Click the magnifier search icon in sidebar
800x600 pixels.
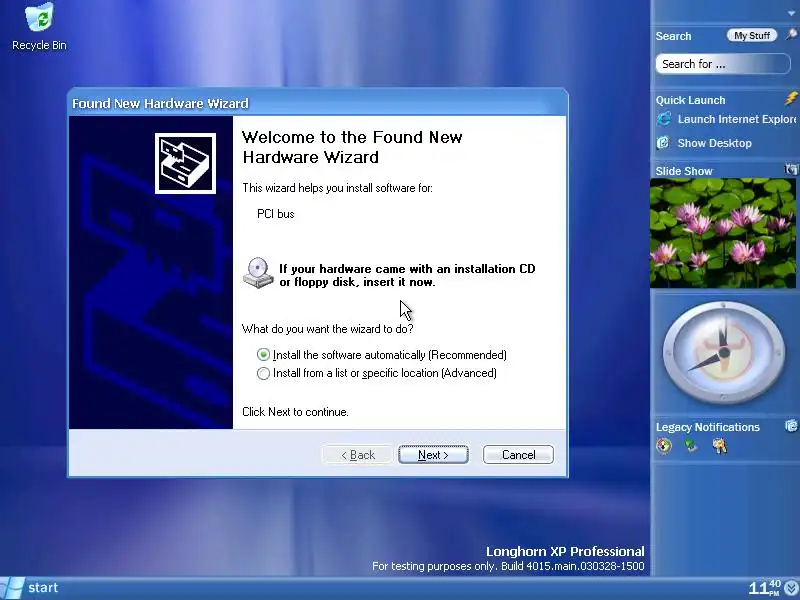791,35
